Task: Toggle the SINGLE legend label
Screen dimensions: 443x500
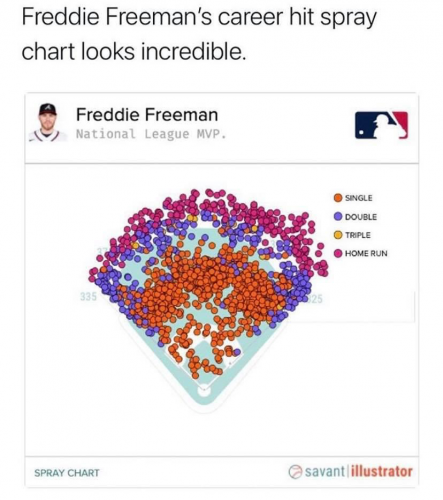Action: [x=359, y=198]
